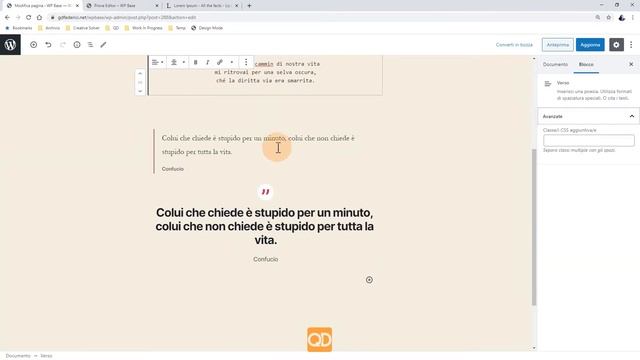Collapse the Avanzate panel
Image resolution: width=640 pixels, height=360 pixels.
[x=589, y=116]
